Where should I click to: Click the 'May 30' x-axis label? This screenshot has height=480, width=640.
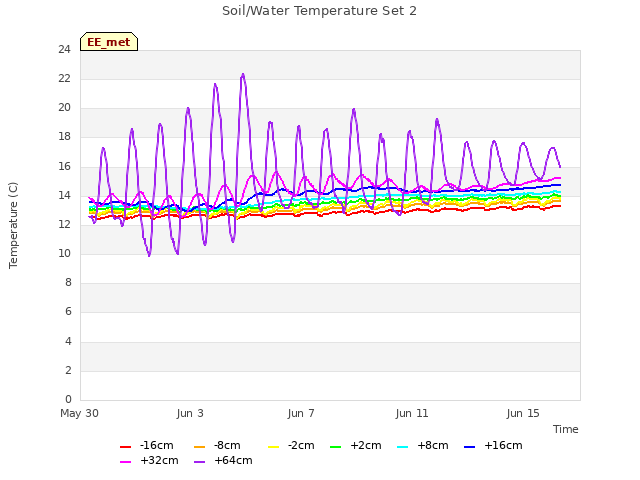click(x=80, y=413)
